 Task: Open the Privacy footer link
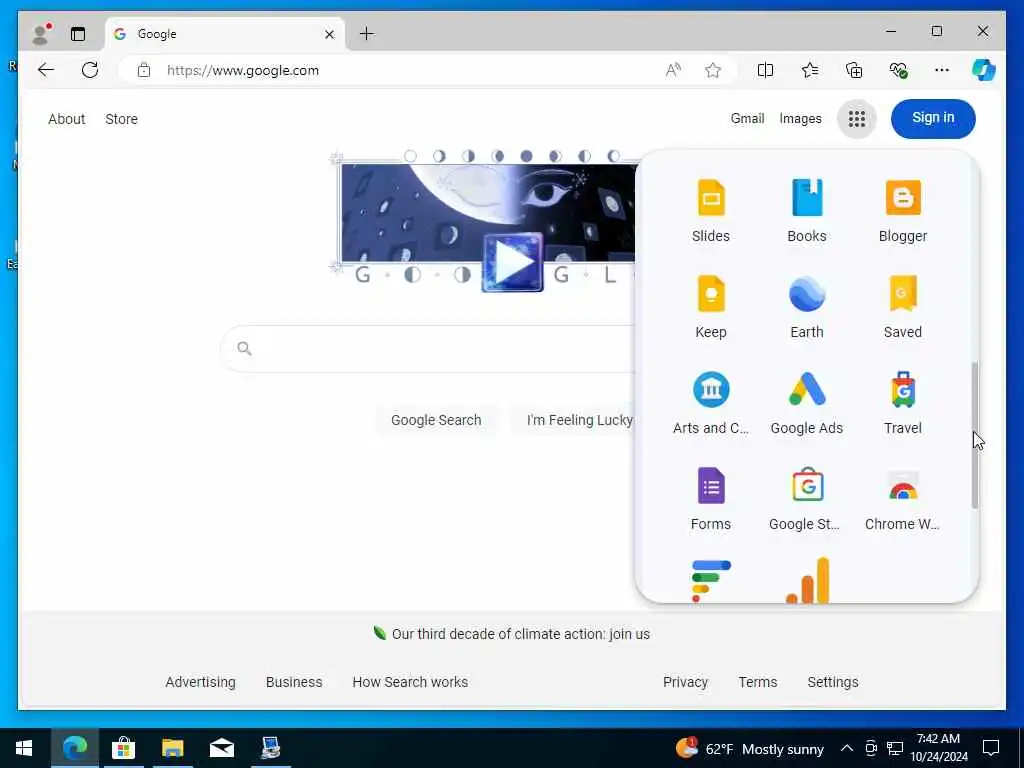click(685, 682)
